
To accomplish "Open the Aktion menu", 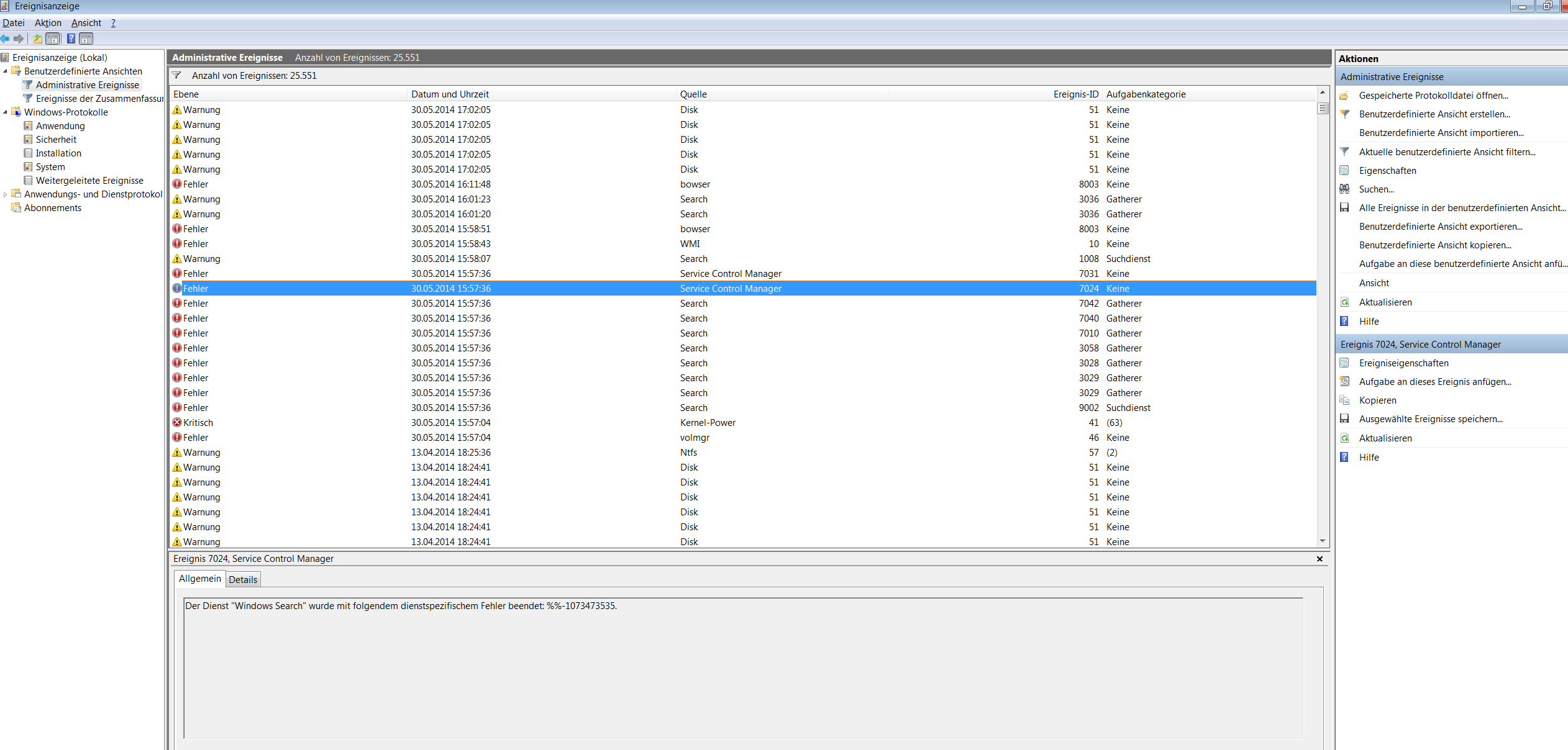I will (48, 23).
